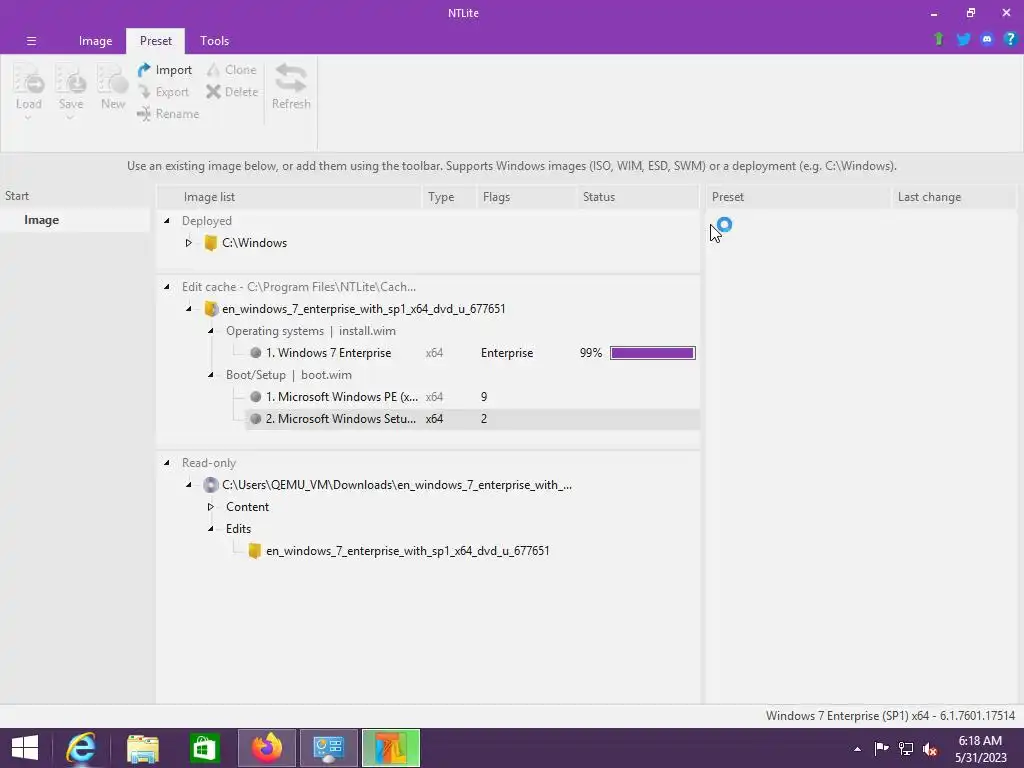Click the Type column header

pyautogui.click(x=449, y=197)
